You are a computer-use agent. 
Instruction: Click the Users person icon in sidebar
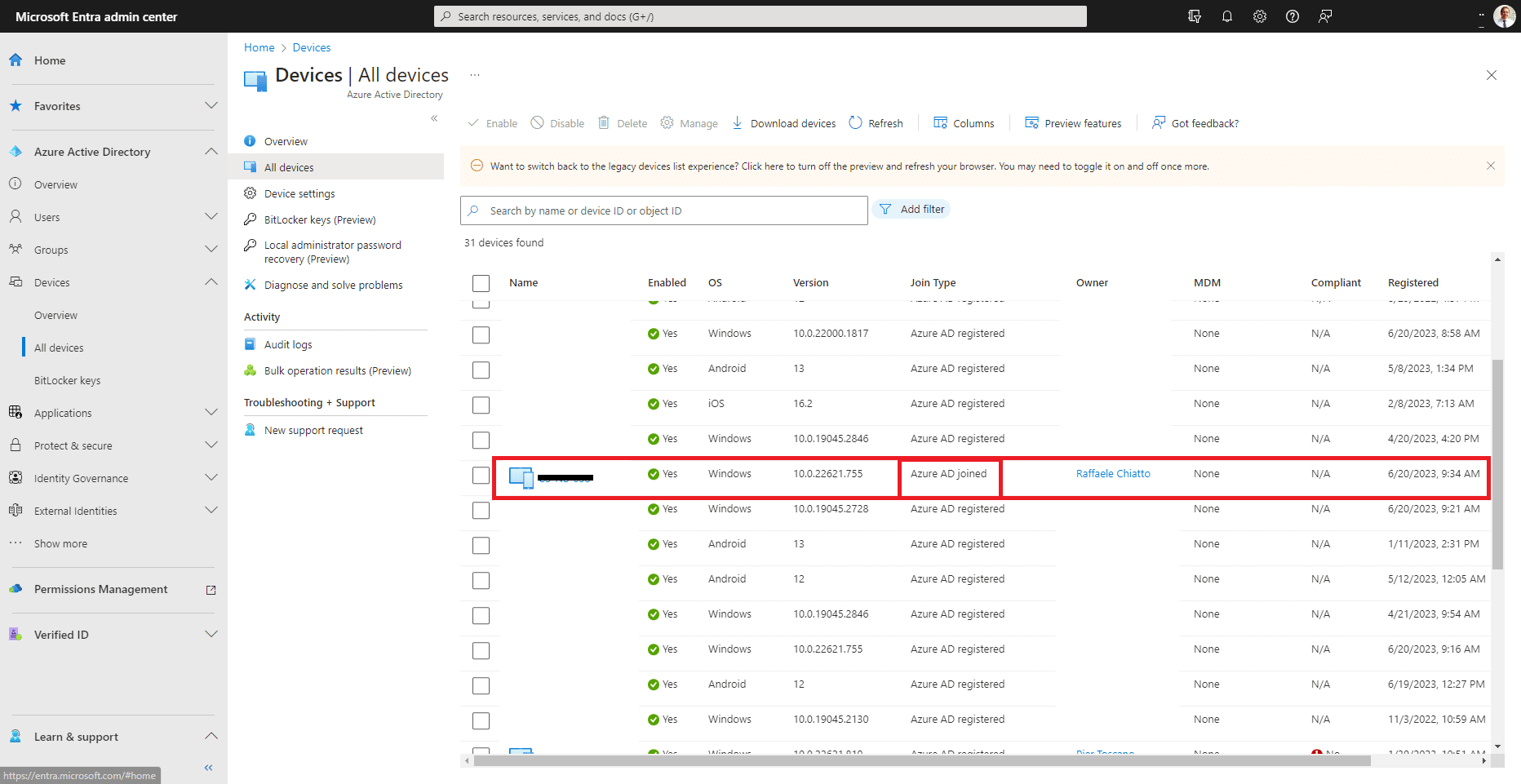pos(16,216)
